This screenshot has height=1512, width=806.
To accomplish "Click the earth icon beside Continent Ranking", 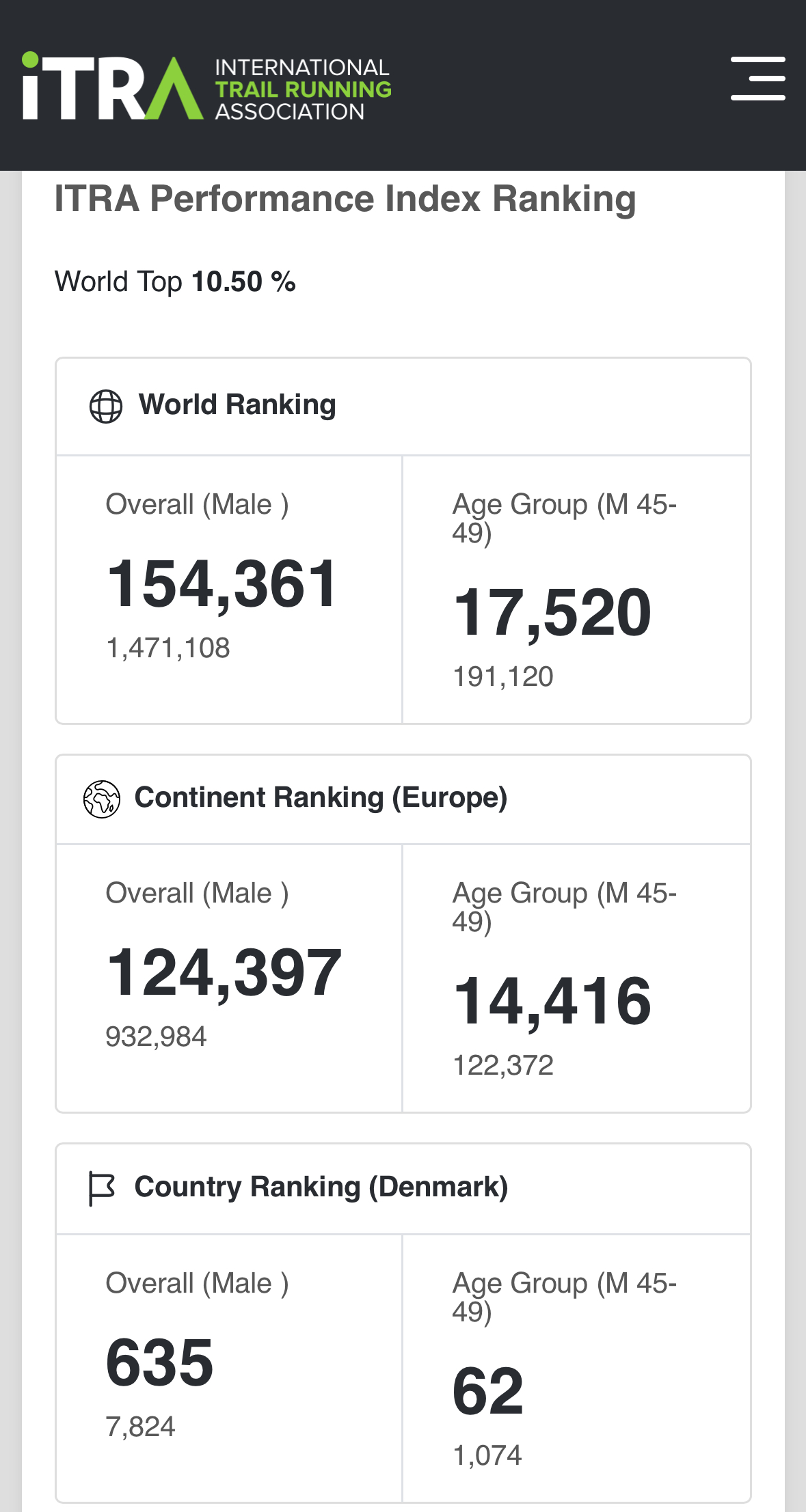I will (x=102, y=799).
